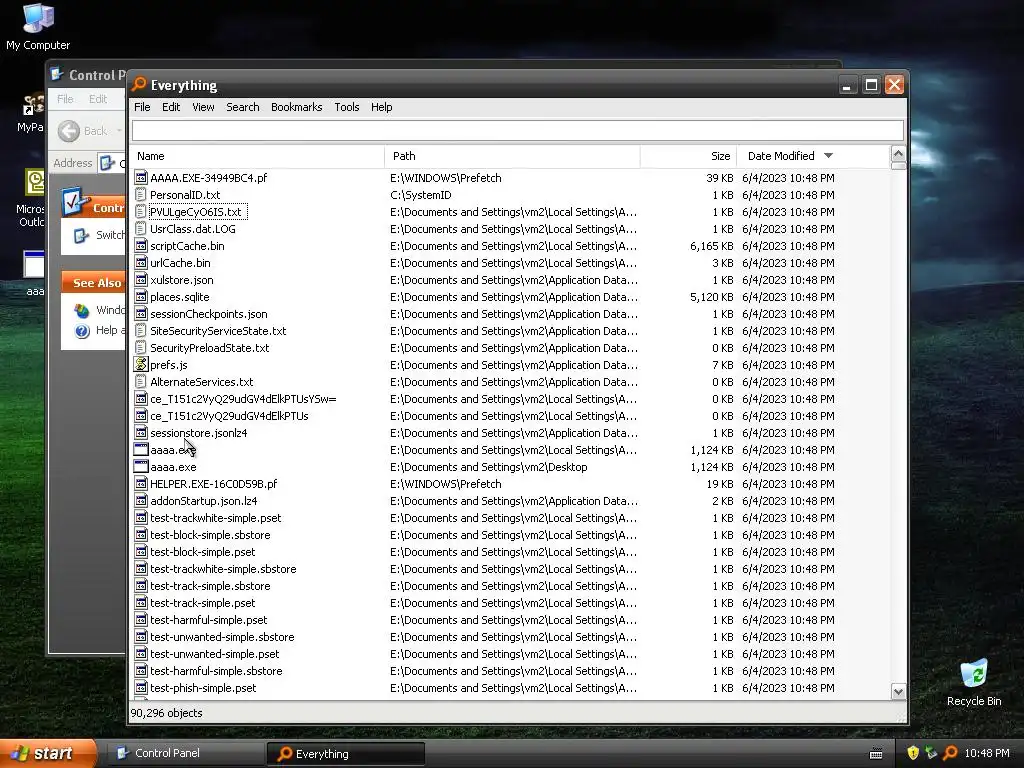Select test-block-simple.sbstore file name
Viewport: 1024px width, 768px height.
tap(210, 535)
